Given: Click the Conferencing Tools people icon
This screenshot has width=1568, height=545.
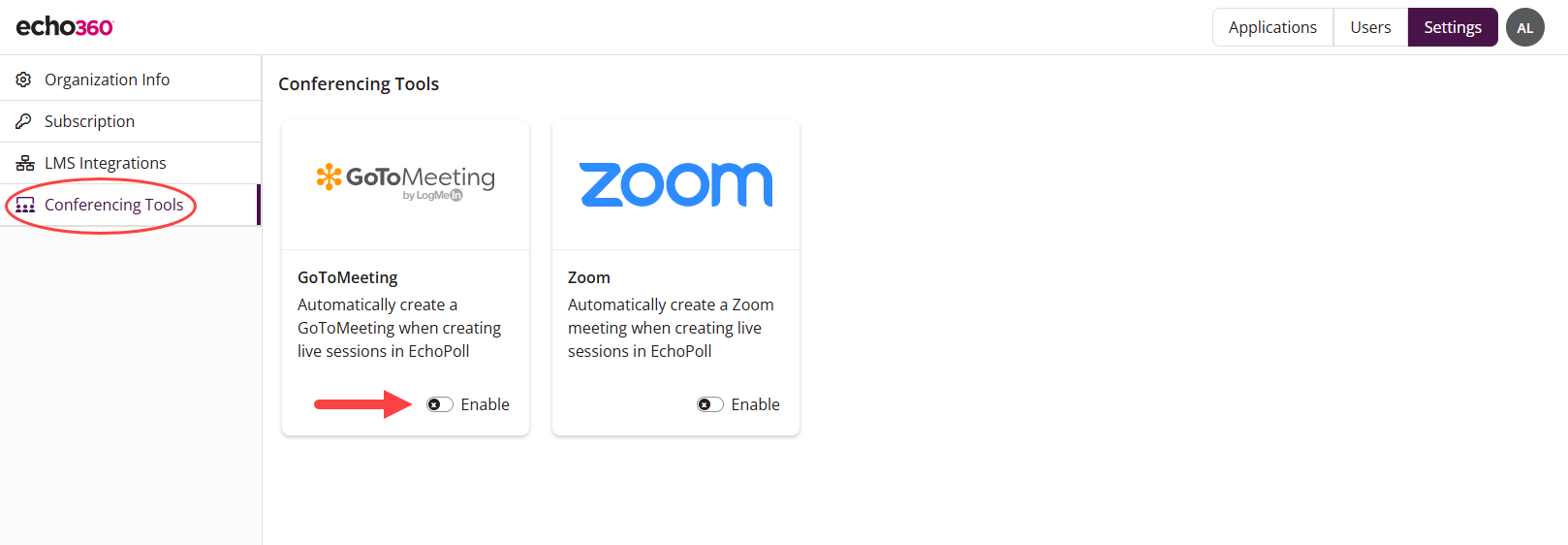Looking at the screenshot, I should [x=25, y=205].
